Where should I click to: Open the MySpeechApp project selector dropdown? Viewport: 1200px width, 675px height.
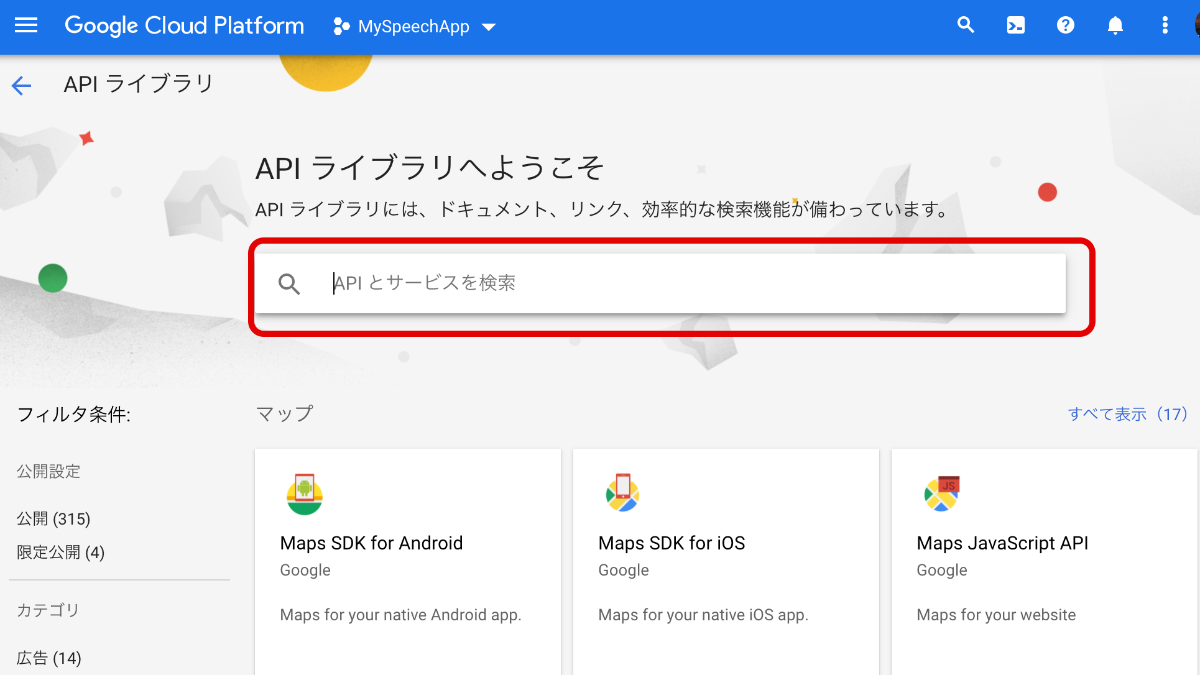[415, 27]
